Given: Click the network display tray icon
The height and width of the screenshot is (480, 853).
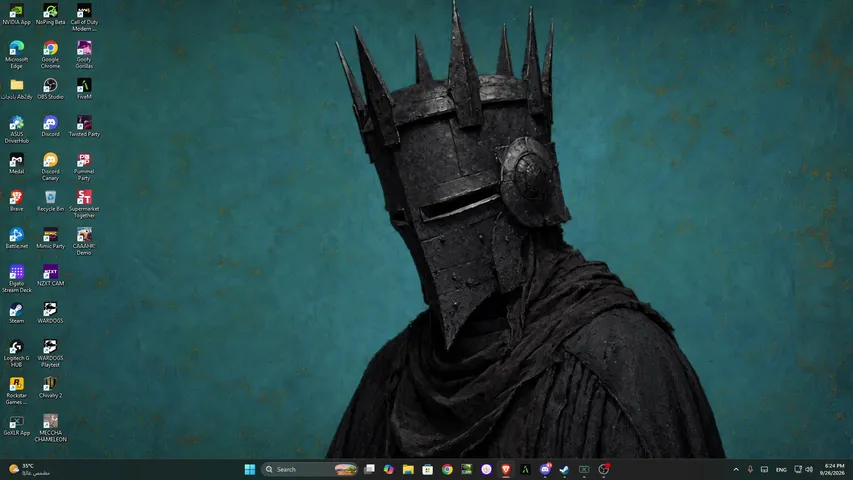Looking at the screenshot, I should point(798,469).
